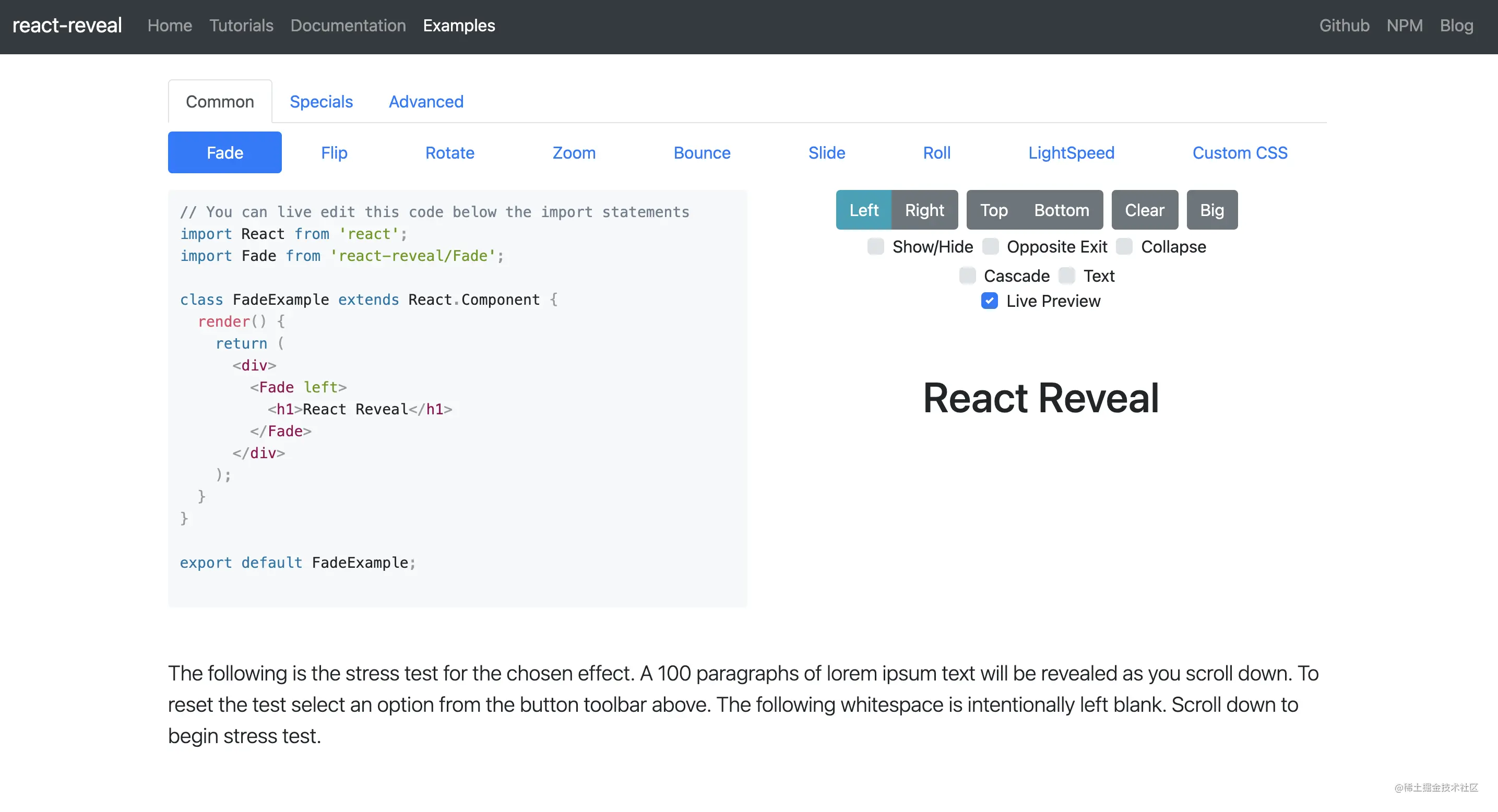Click the Slide animation option

pos(826,152)
